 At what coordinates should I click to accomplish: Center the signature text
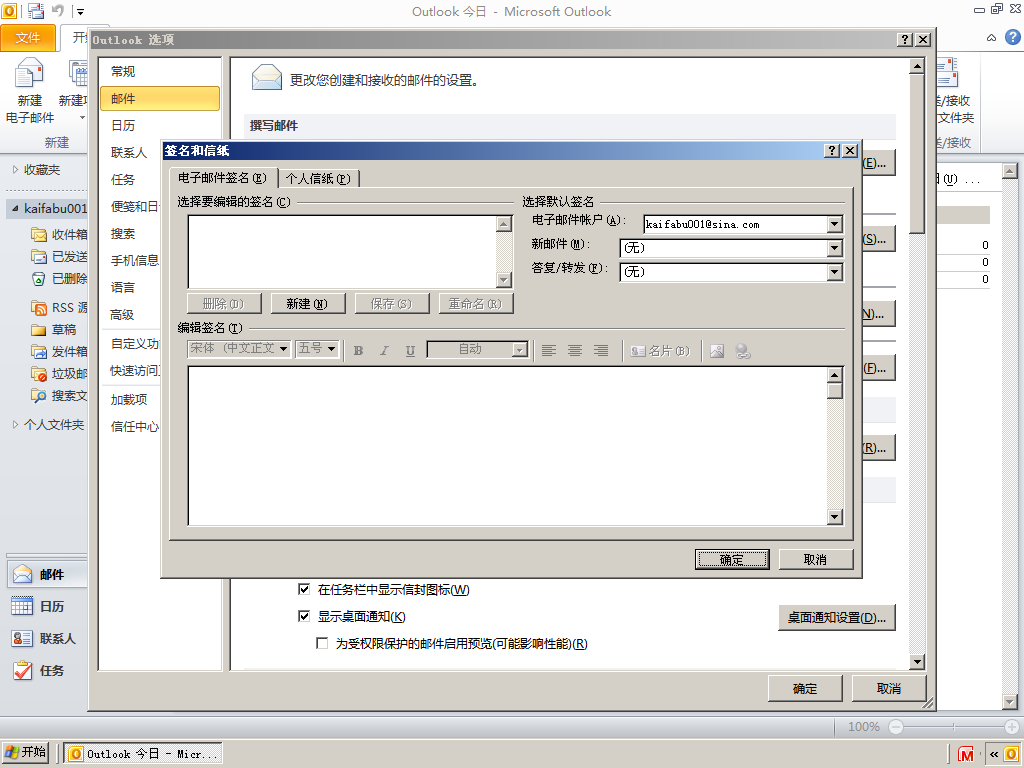click(x=575, y=351)
